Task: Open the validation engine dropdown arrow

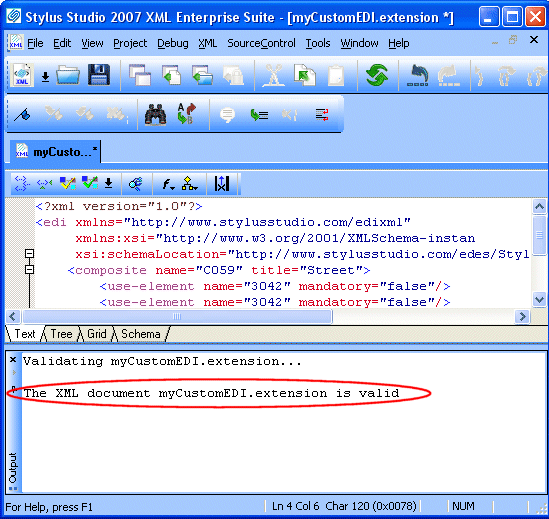Action: [x=109, y=183]
